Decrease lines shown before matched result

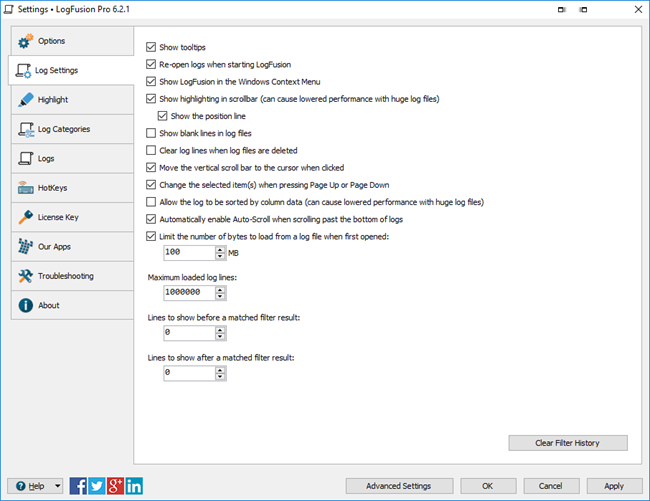(220, 336)
